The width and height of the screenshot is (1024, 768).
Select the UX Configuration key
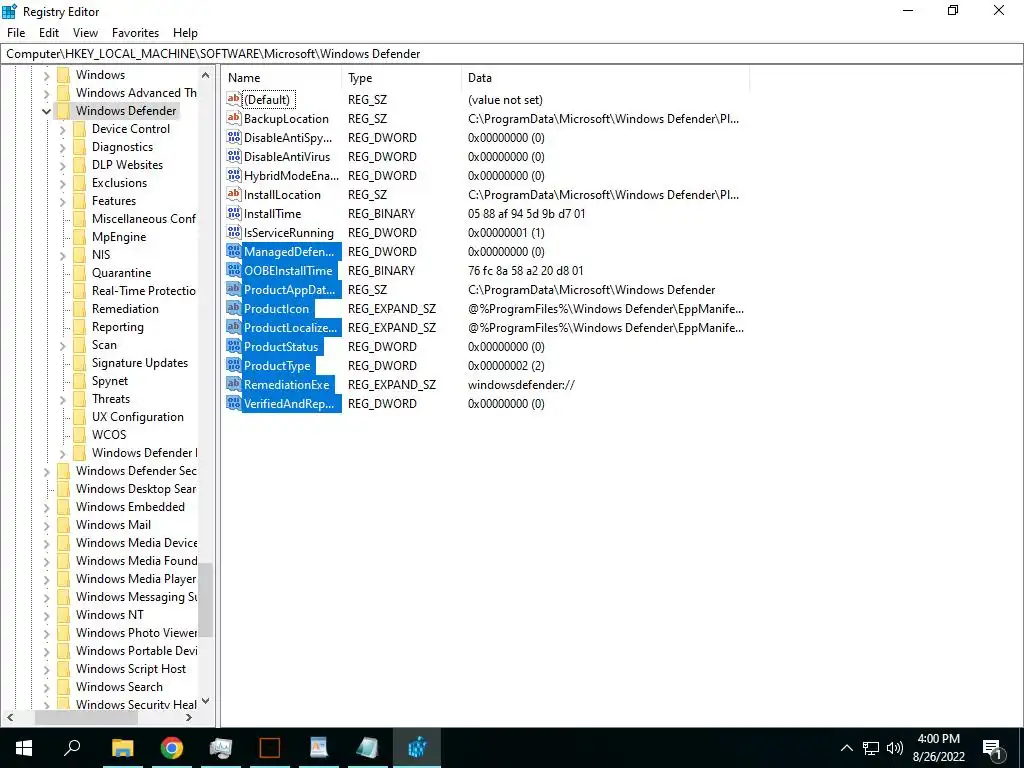coord(138,417)
